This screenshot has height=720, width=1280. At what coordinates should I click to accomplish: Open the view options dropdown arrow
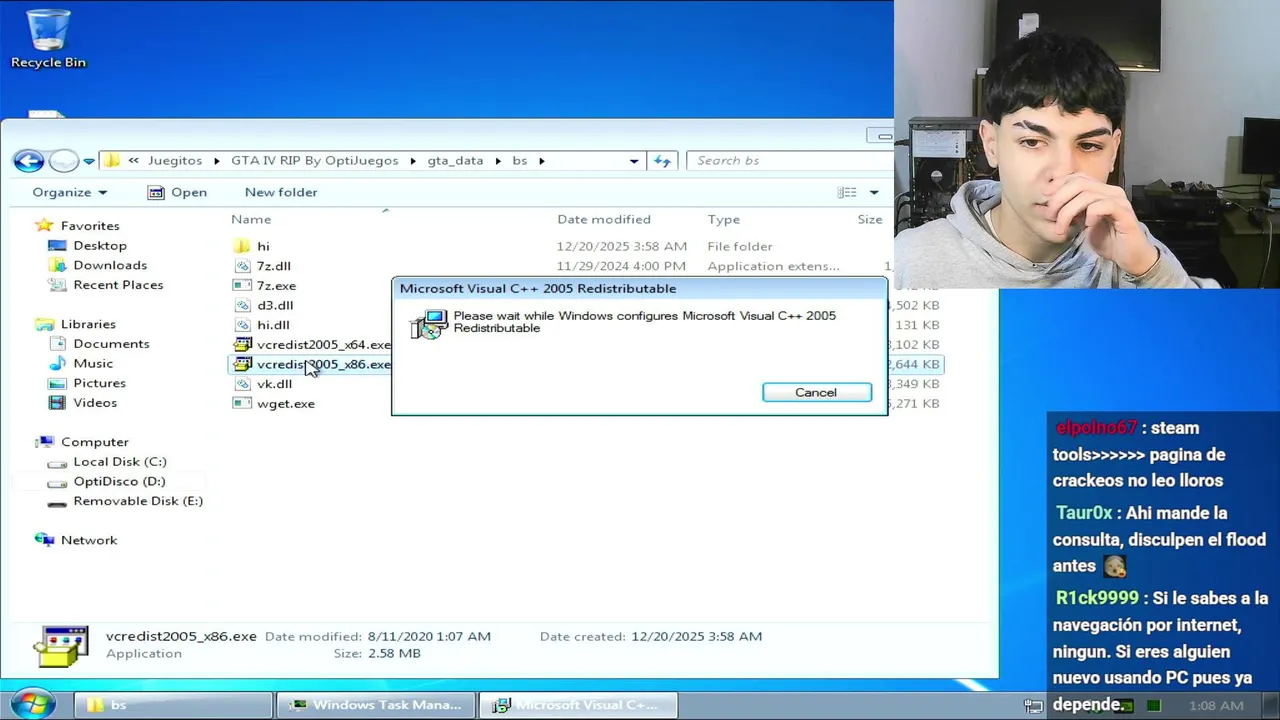pos(874,192)
